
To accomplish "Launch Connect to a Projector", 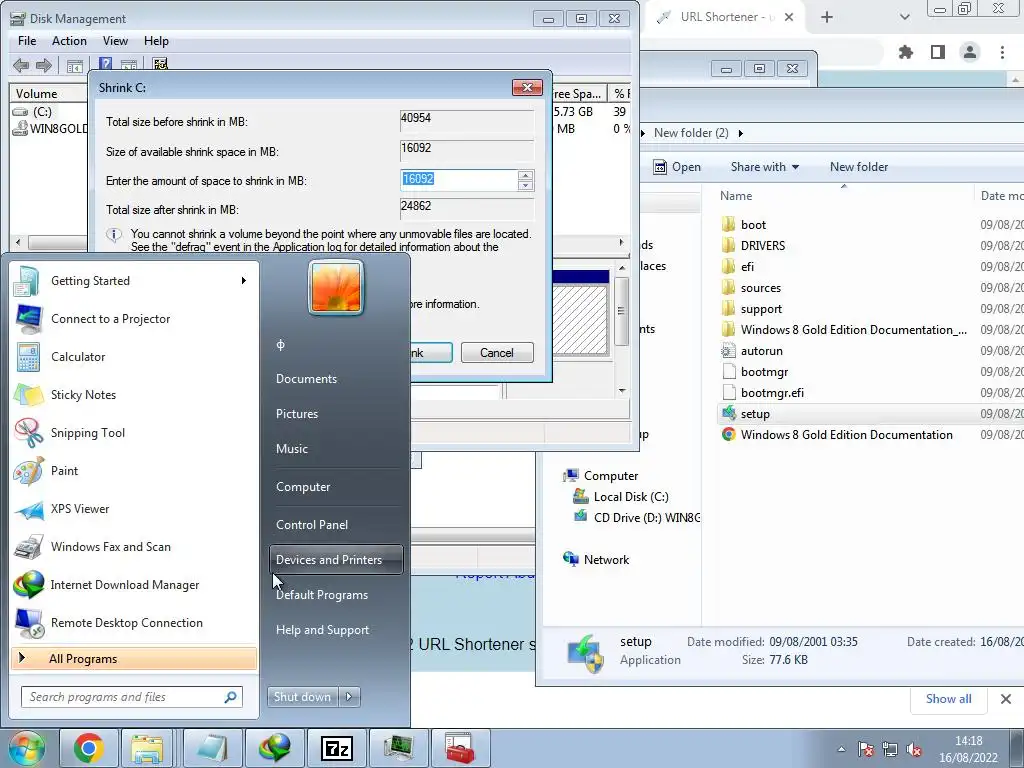I will click(111, 319).
